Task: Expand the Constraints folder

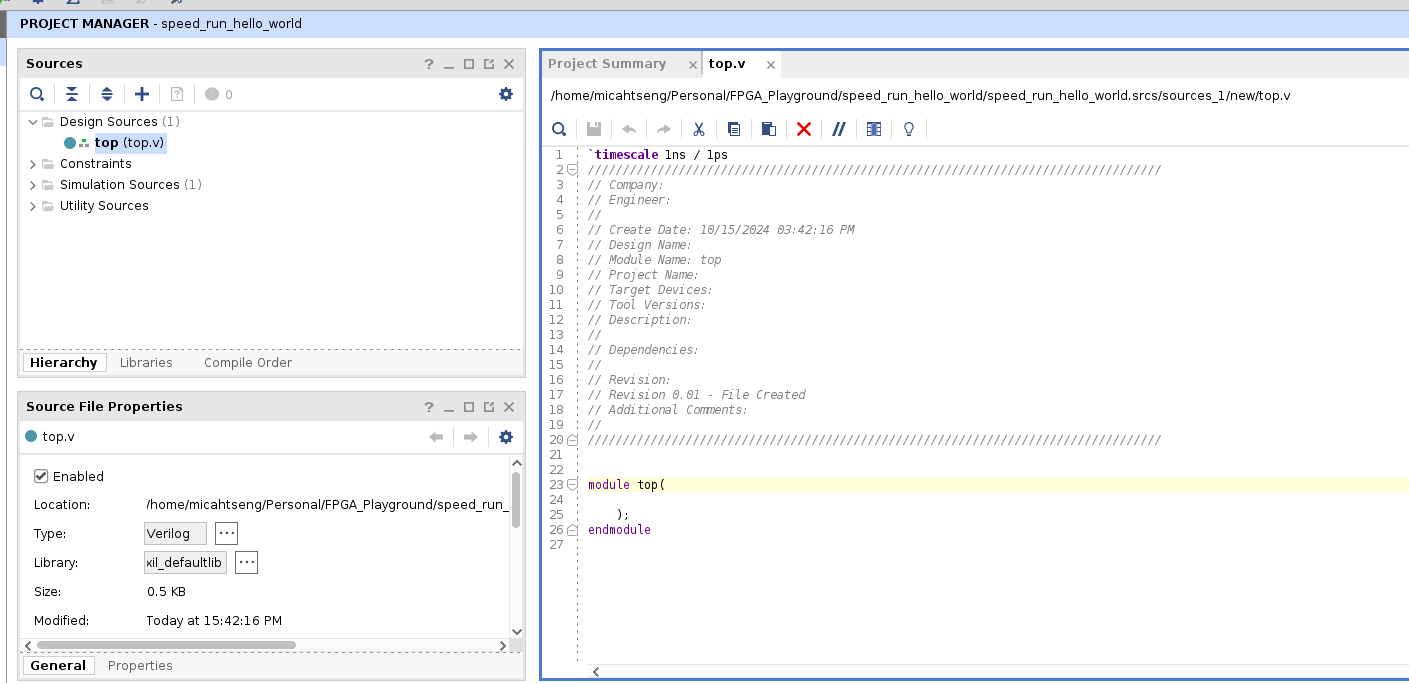Action: (33, 164)
